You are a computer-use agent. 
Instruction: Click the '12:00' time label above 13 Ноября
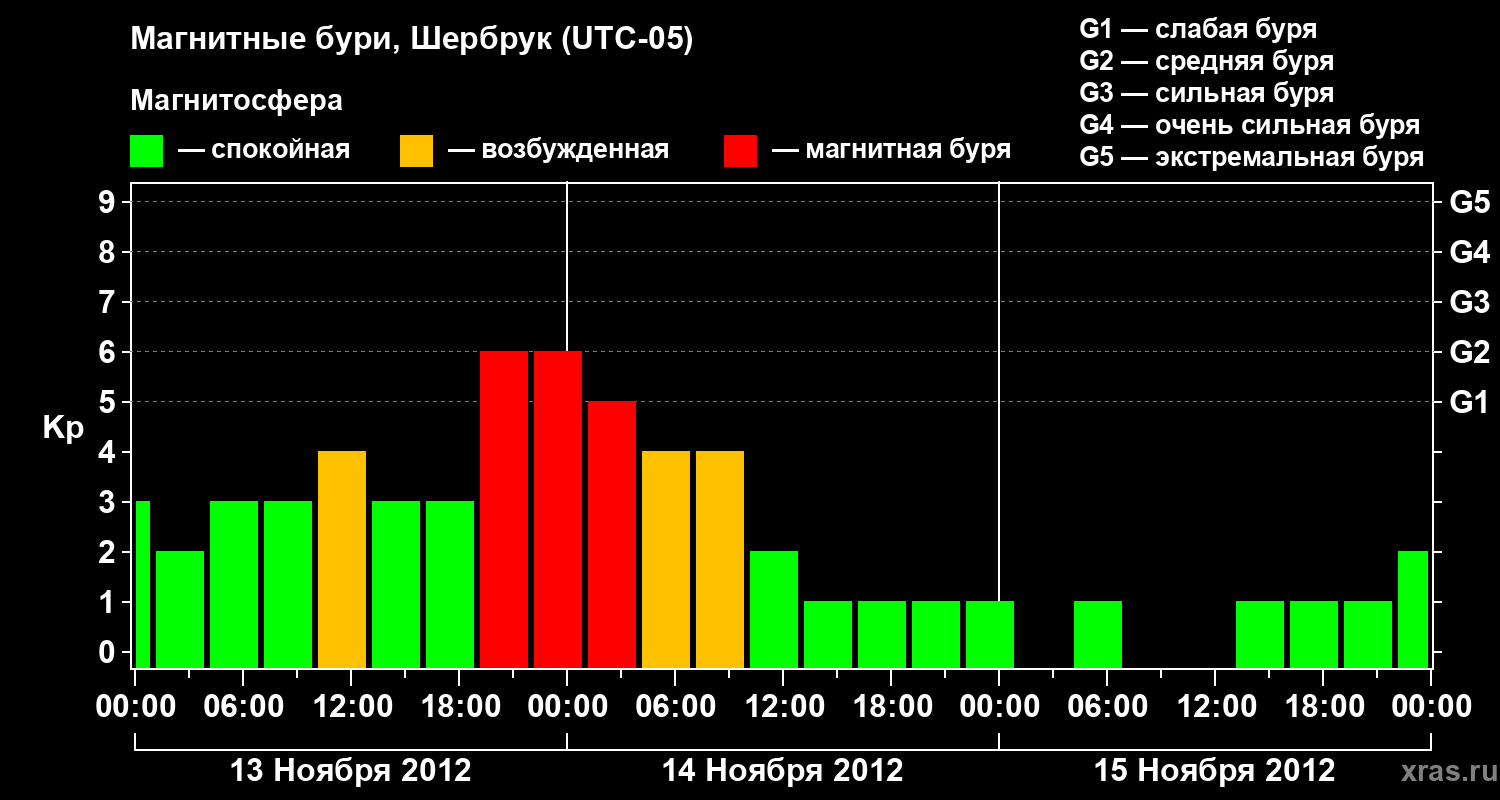click(x=351, y=706)
